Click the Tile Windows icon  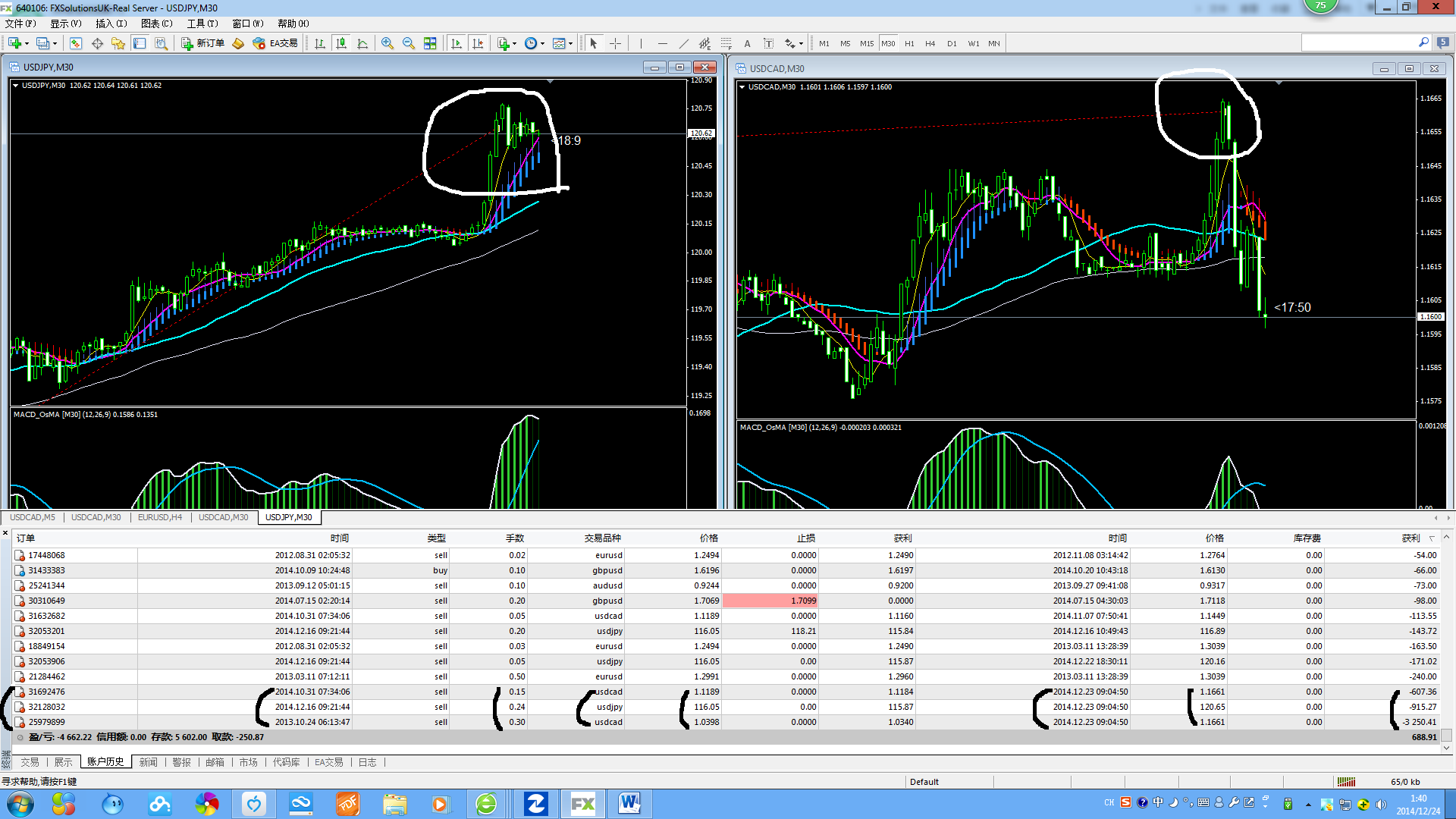click(x=430, y=43)
